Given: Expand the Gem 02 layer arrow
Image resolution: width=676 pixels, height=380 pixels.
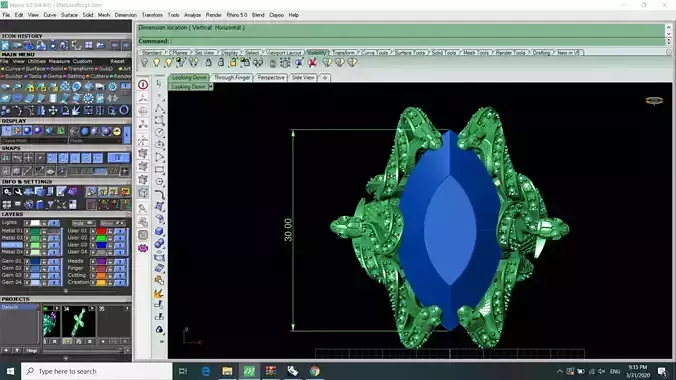Looking at the screenshot, I should pos(27,268).
